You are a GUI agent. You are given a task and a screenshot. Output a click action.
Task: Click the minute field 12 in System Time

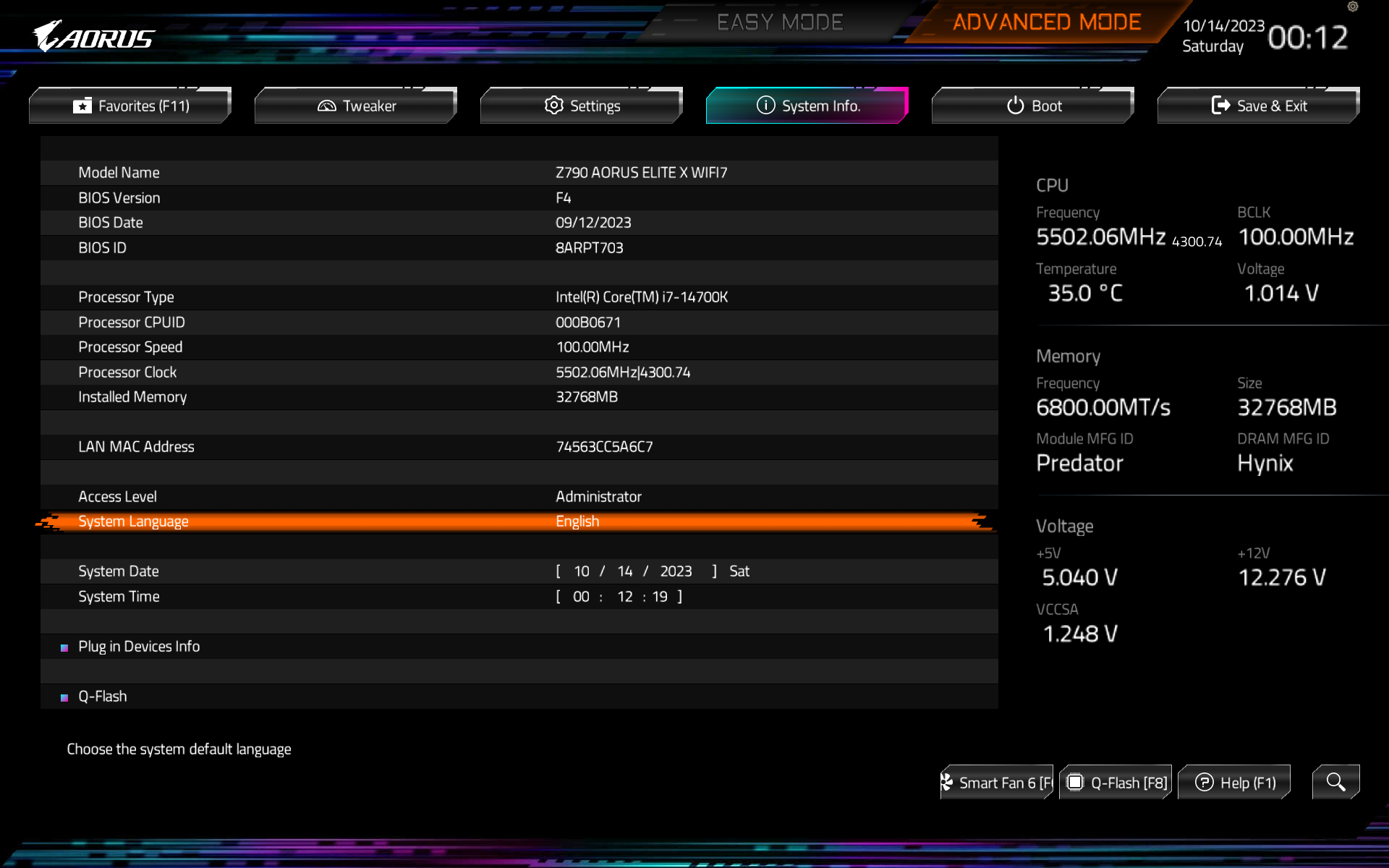click(x=625, y=597)
